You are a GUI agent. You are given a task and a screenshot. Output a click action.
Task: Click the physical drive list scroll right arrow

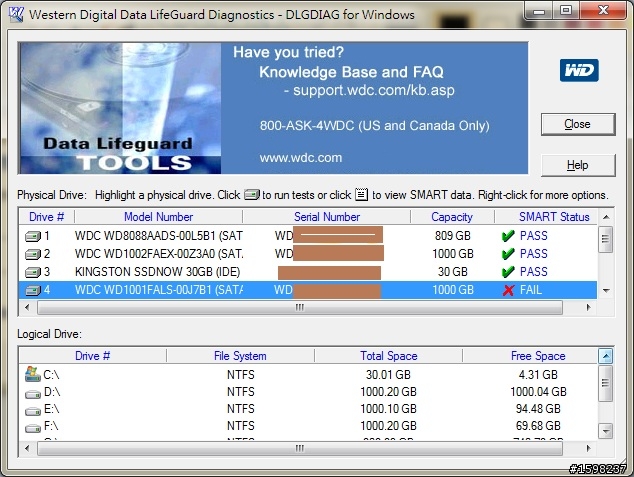pyautogui.click(x=588, y=307)
